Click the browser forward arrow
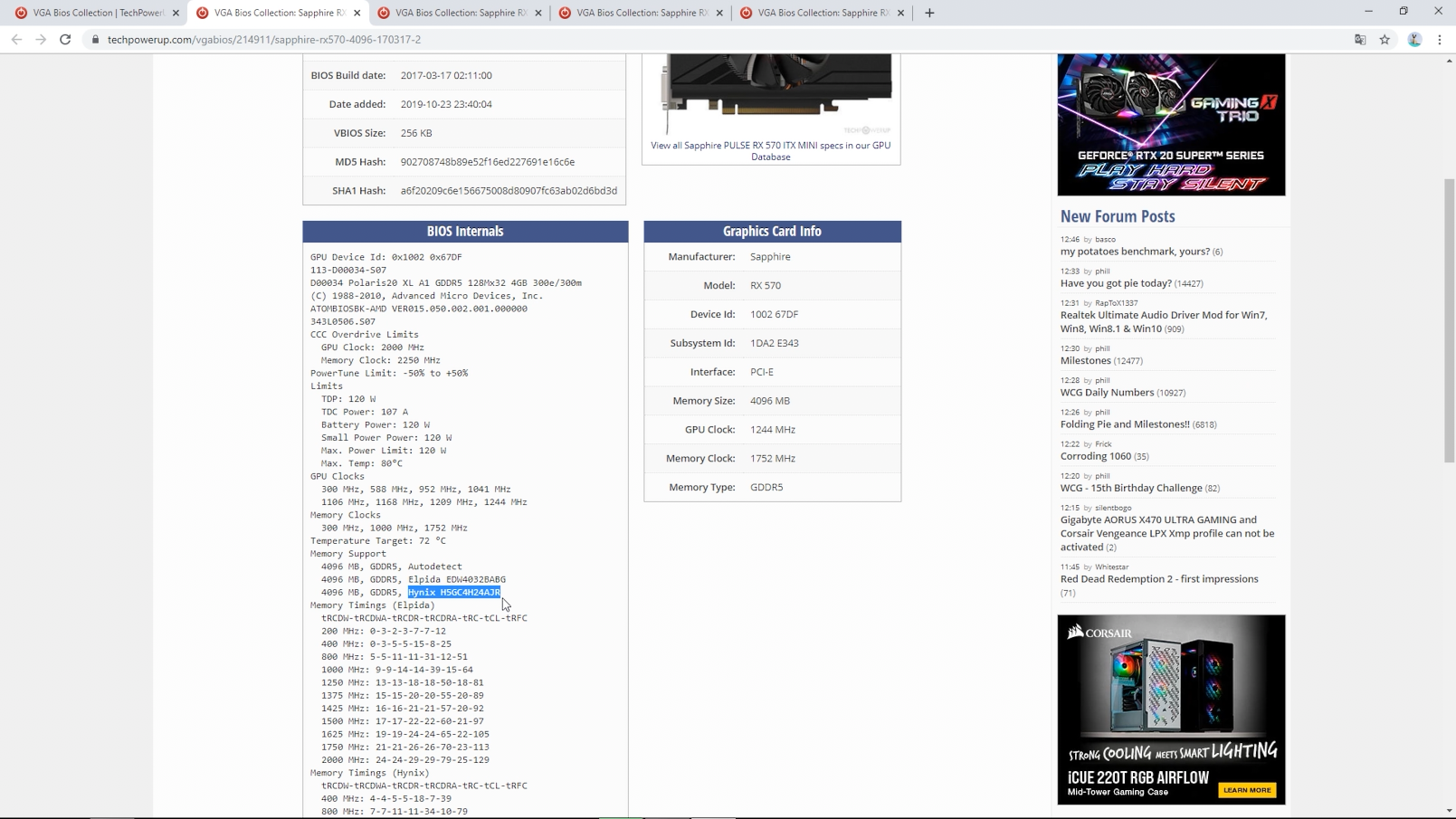This screenshot has height=819, width=1456. (41, 40)
